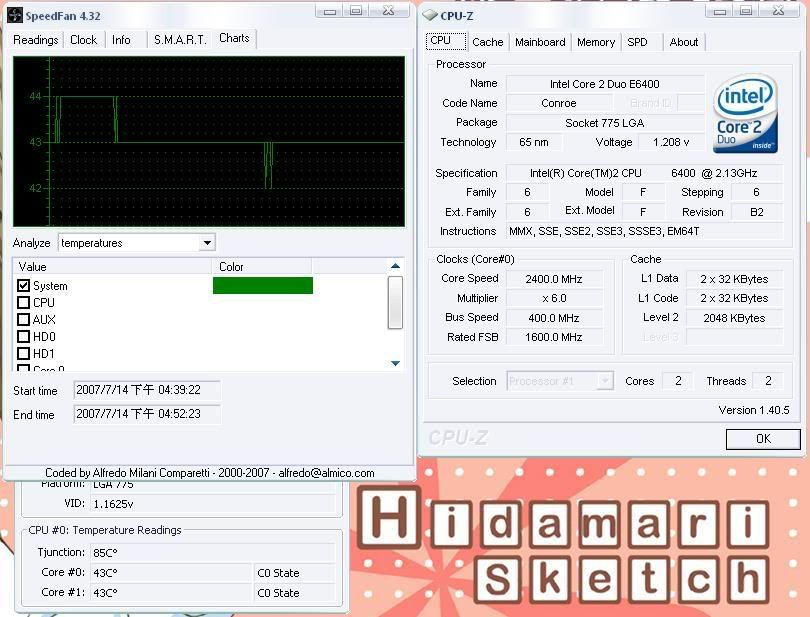Click the Core Speed 2400.0 MHz value

(x=554, y=279)
